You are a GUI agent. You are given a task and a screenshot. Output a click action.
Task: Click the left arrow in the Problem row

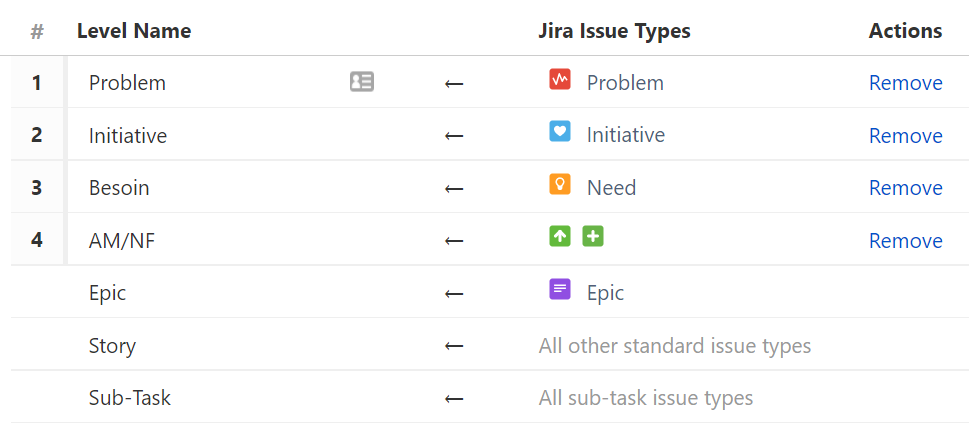coord(454,83)
